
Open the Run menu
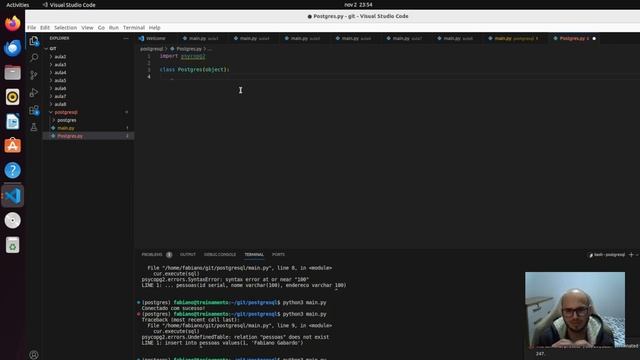[113, 28]
